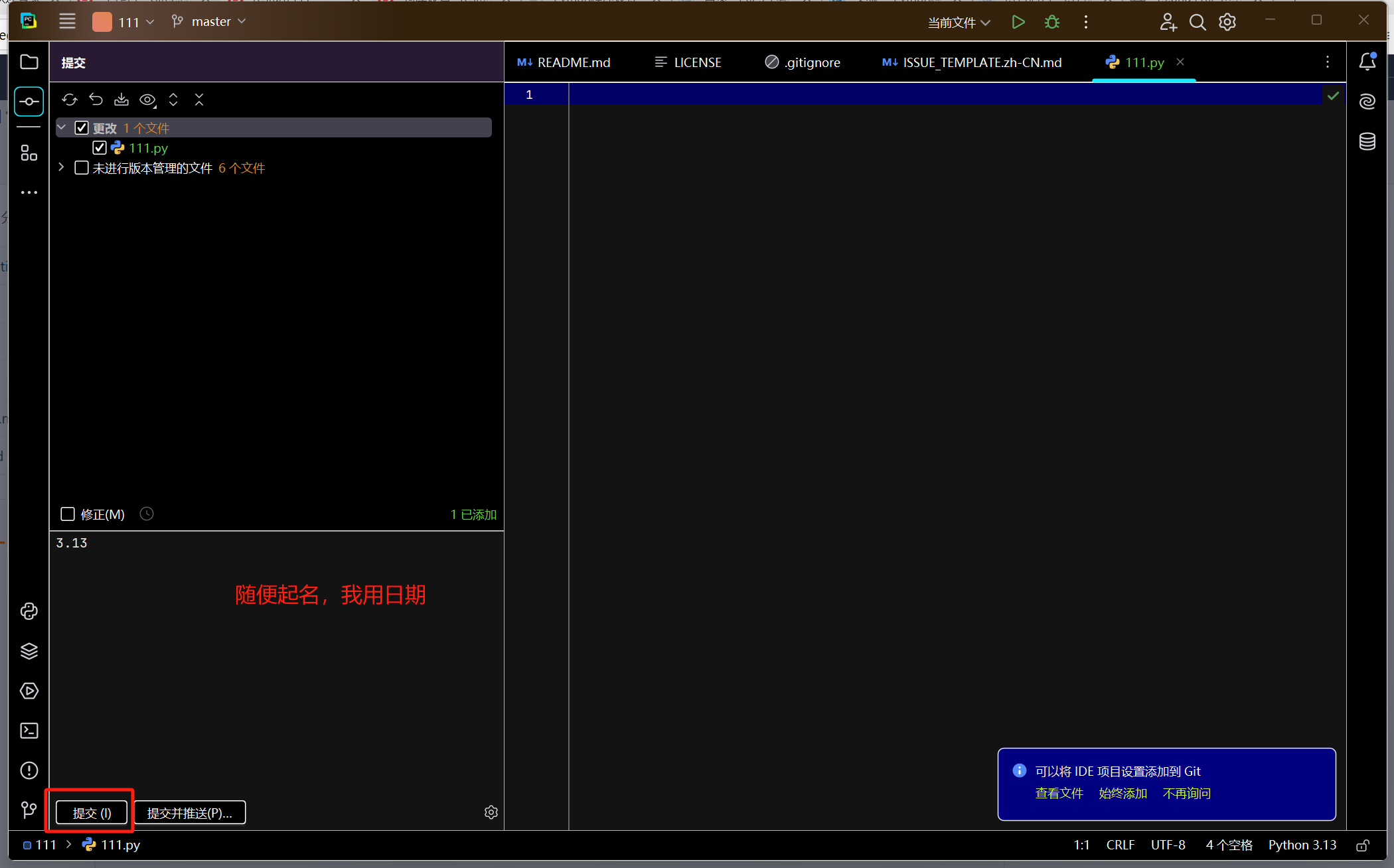This screenshot has height=868, width=1394.
Task: Open the Python Packages layers icon
Action: click(x=29, y=651)
